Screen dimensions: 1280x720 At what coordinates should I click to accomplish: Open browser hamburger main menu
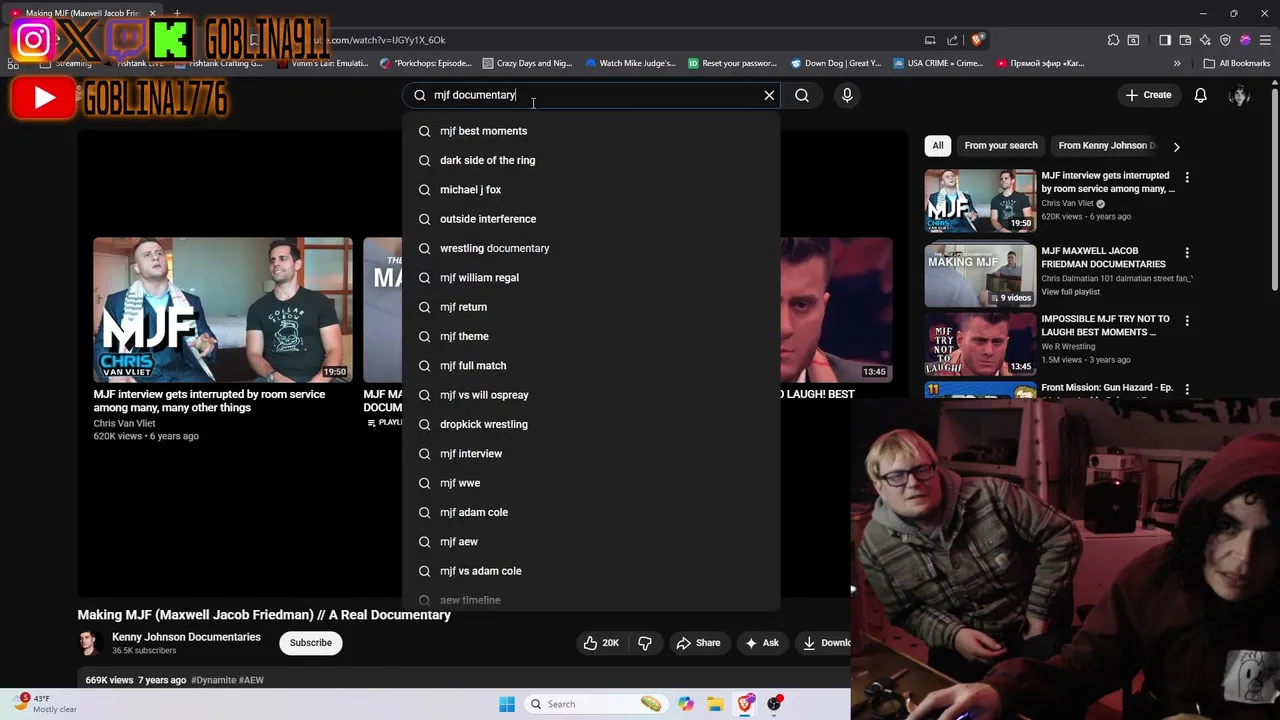(x=1265, y=40)
